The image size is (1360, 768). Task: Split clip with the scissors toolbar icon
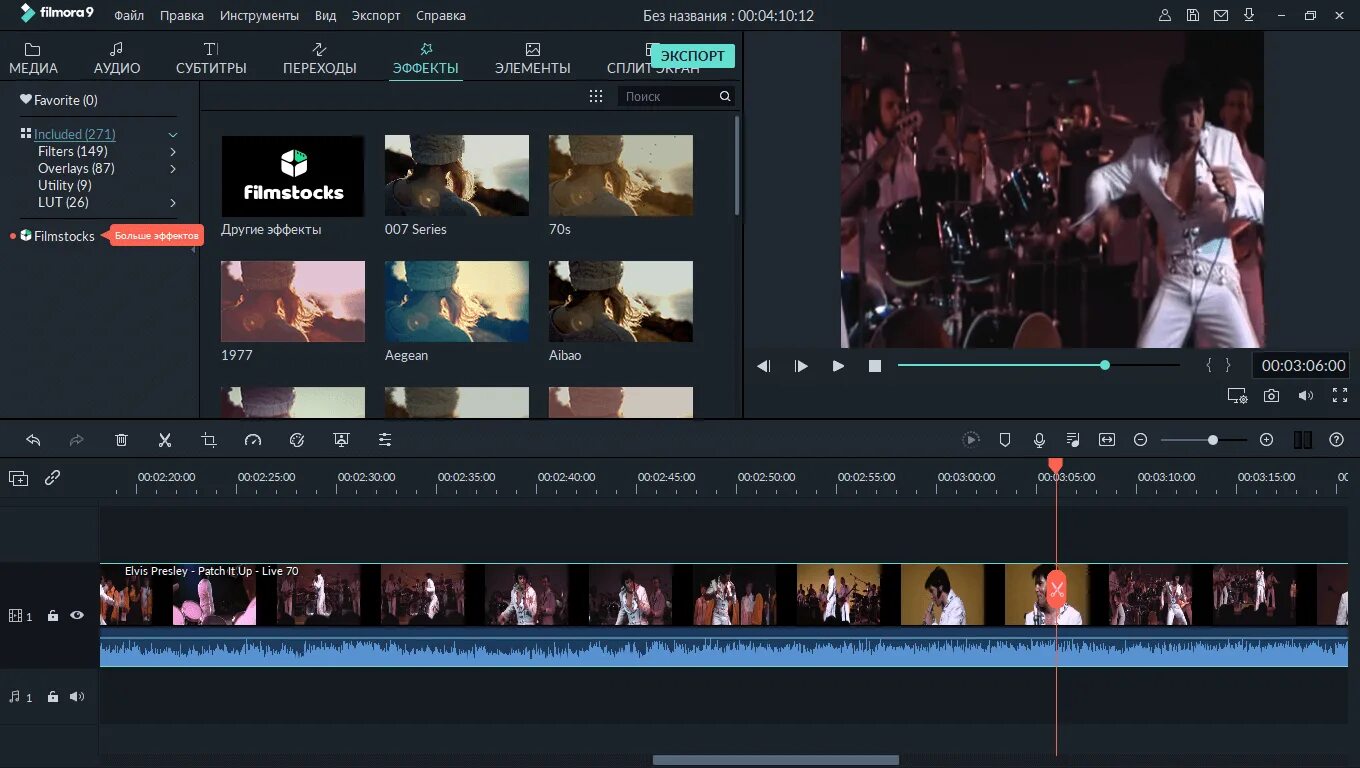(165, 440)
